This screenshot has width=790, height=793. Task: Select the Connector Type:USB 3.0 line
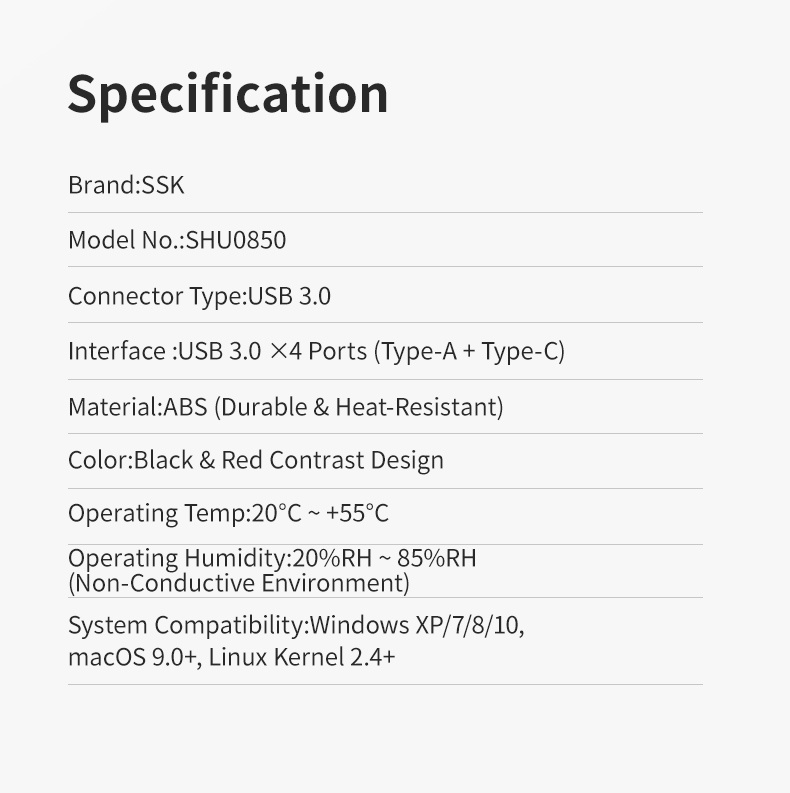coord(199,296)
